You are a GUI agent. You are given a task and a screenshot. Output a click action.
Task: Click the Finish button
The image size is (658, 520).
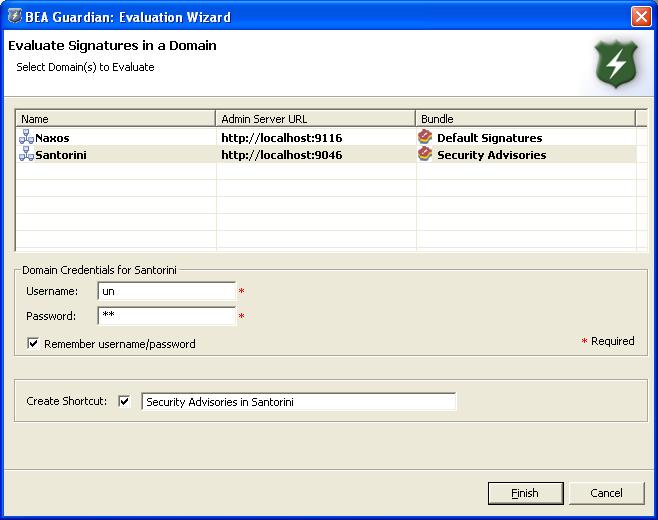coord(525,493)
